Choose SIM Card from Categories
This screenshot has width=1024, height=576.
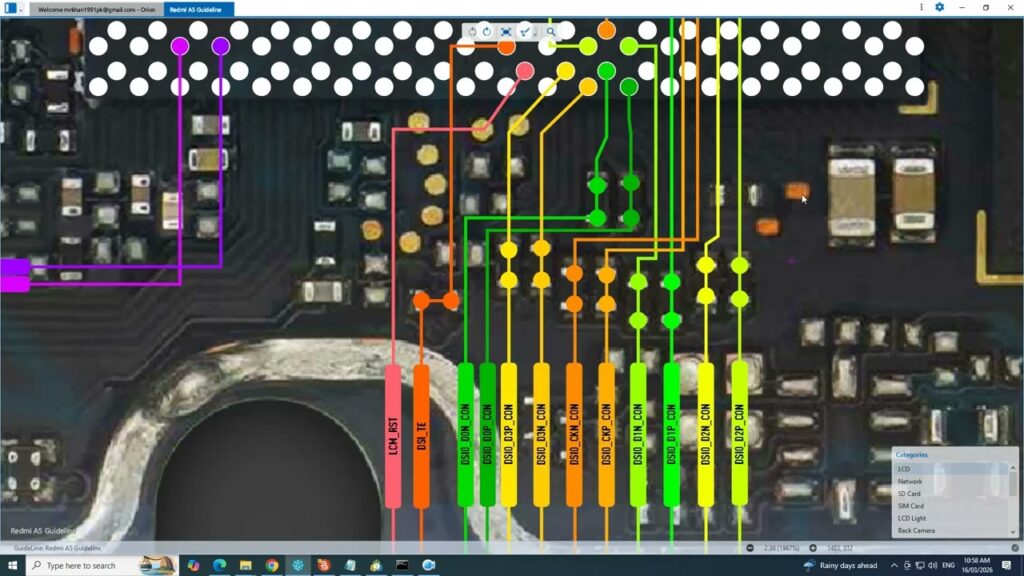(910, 506)
